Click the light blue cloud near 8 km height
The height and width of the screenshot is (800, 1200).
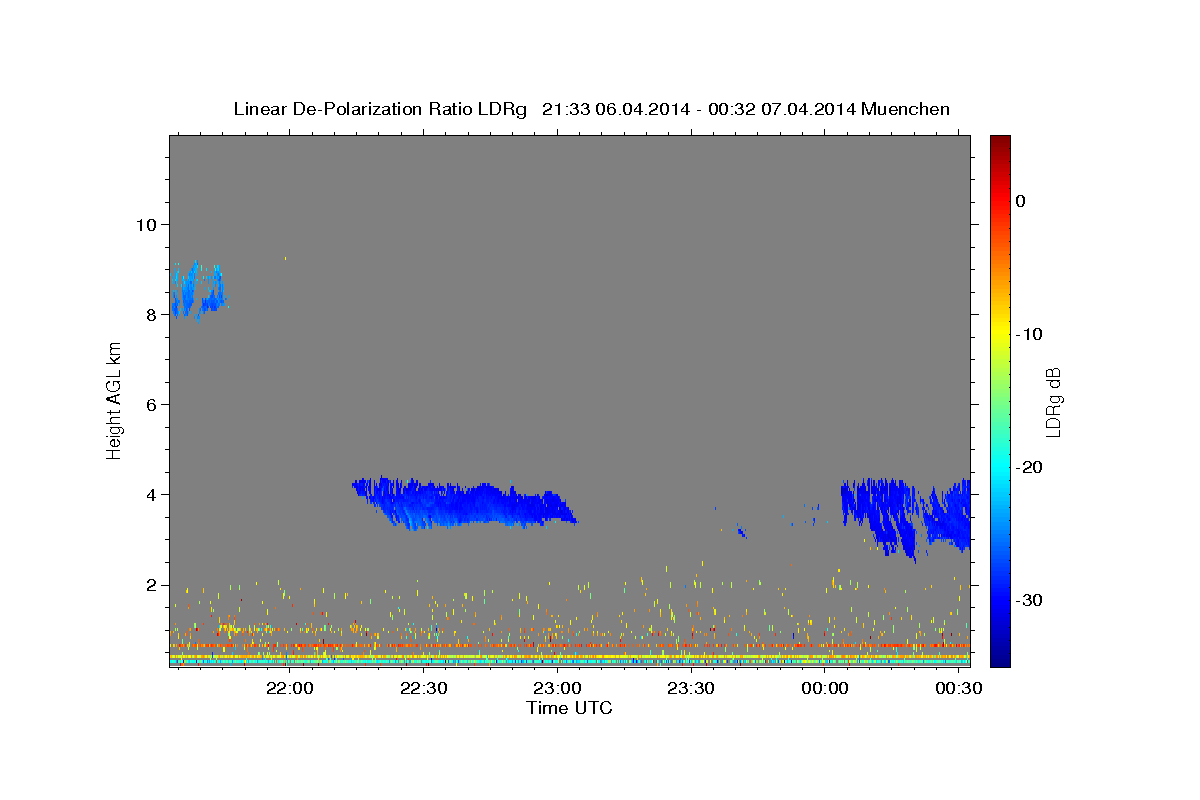[197, 290]
